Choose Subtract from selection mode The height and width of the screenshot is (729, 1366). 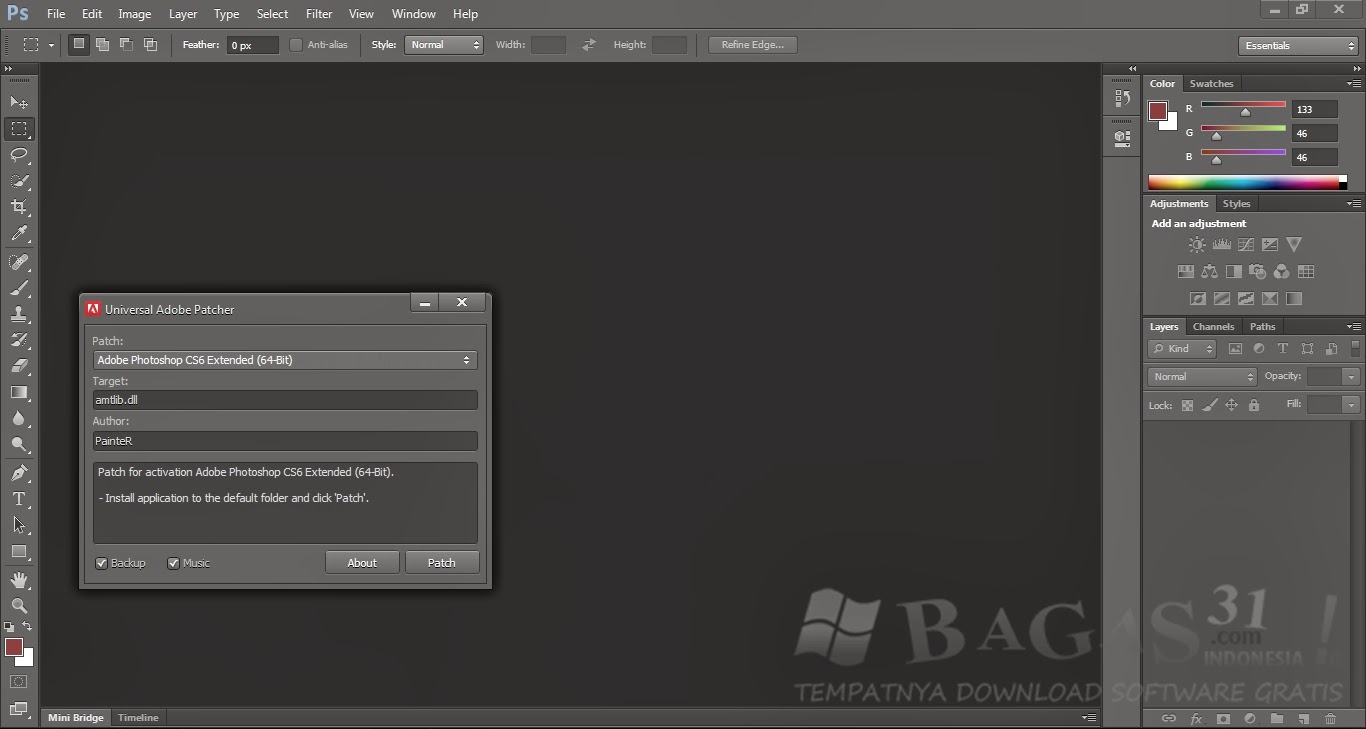pyautogui.click(x=126, y=45)
